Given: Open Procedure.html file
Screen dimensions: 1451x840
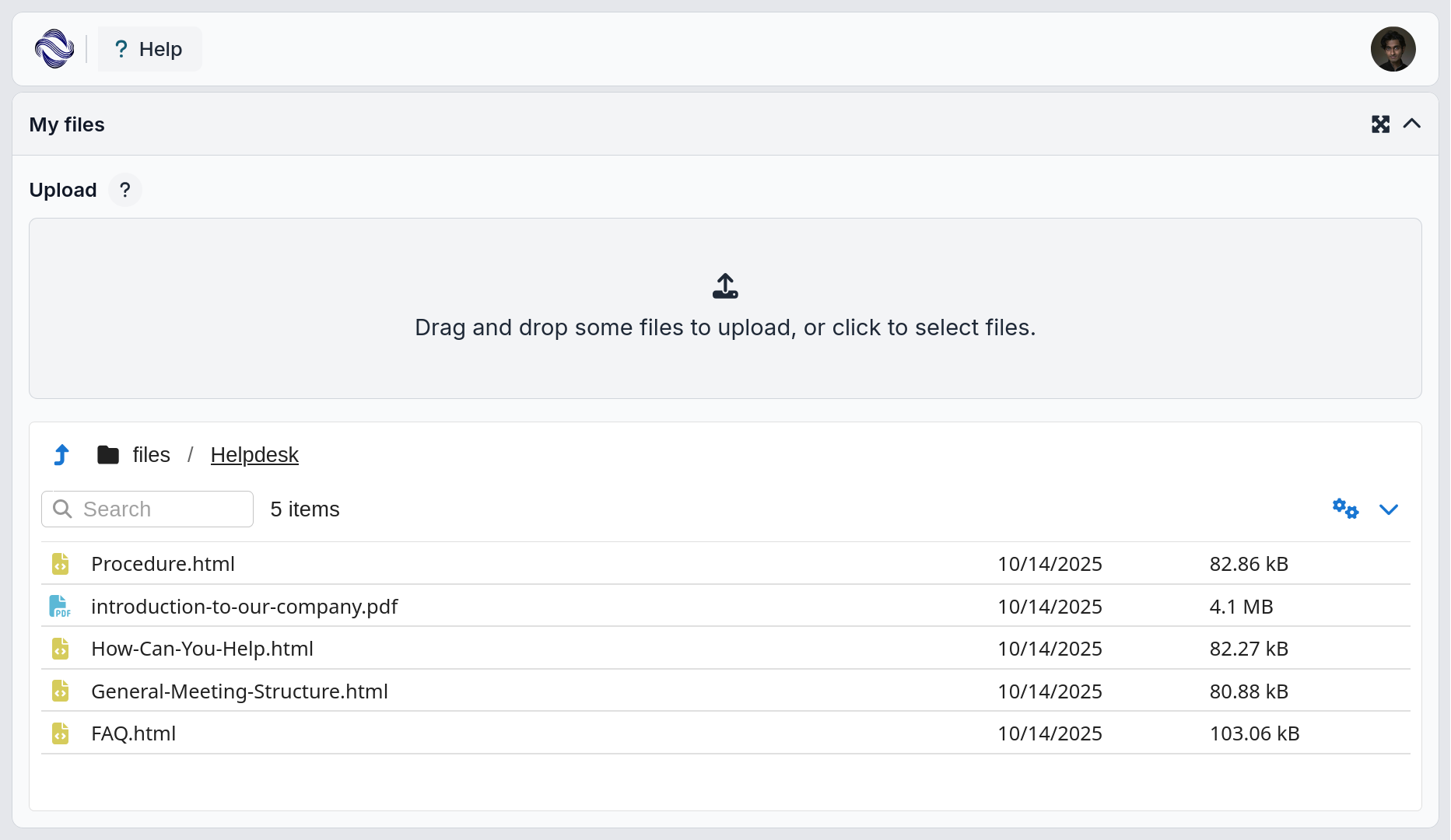Looking at the screenshot, I should 163,564.
